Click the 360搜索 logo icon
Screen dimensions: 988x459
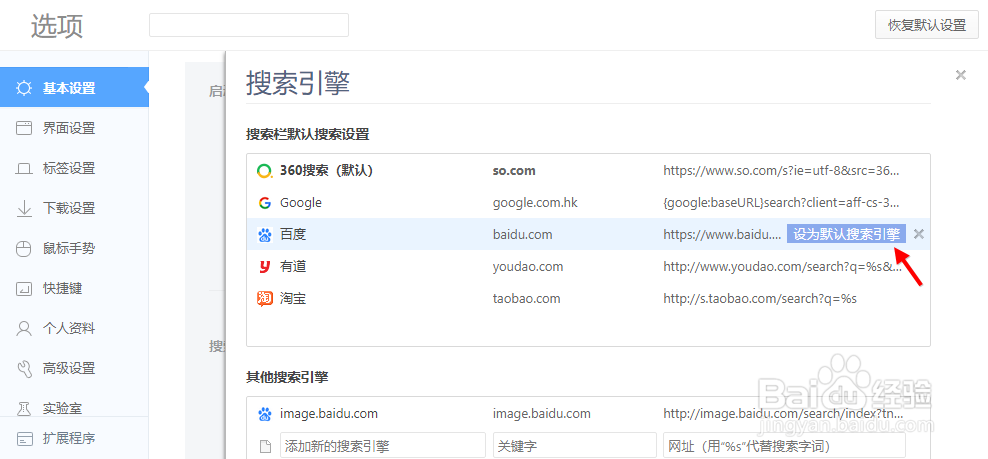[x=265, y=171]
